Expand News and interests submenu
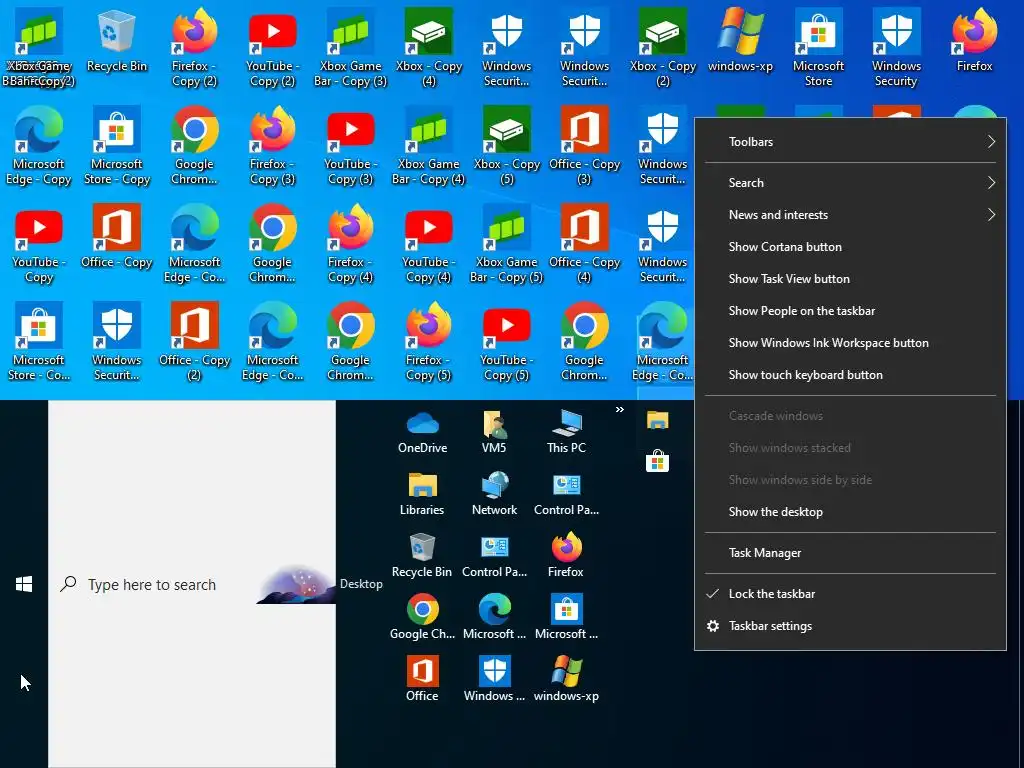This screenshot has width=1024, height=768. pyautogui.click(x=850, y=215)
